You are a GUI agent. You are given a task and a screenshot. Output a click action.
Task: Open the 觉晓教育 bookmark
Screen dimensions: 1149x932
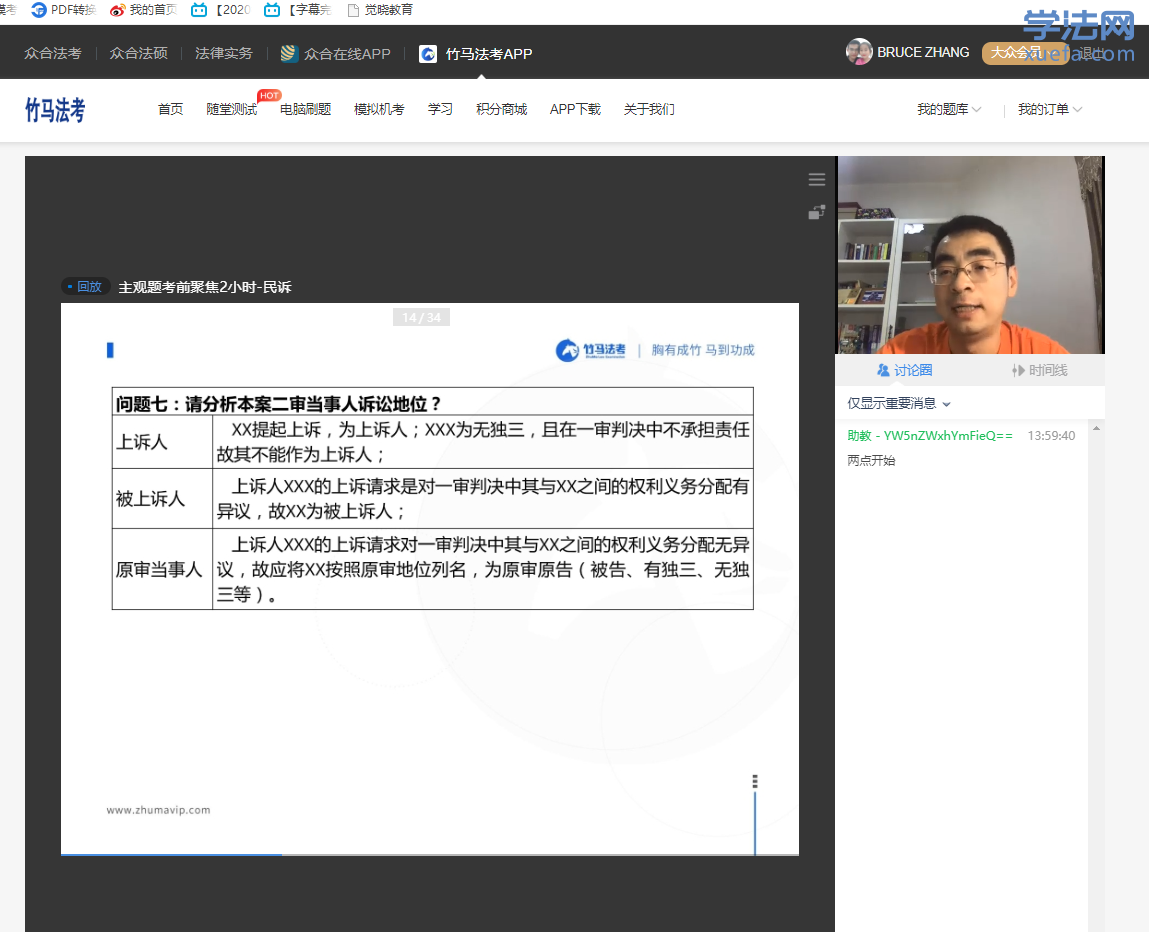[x=380, y=10]
